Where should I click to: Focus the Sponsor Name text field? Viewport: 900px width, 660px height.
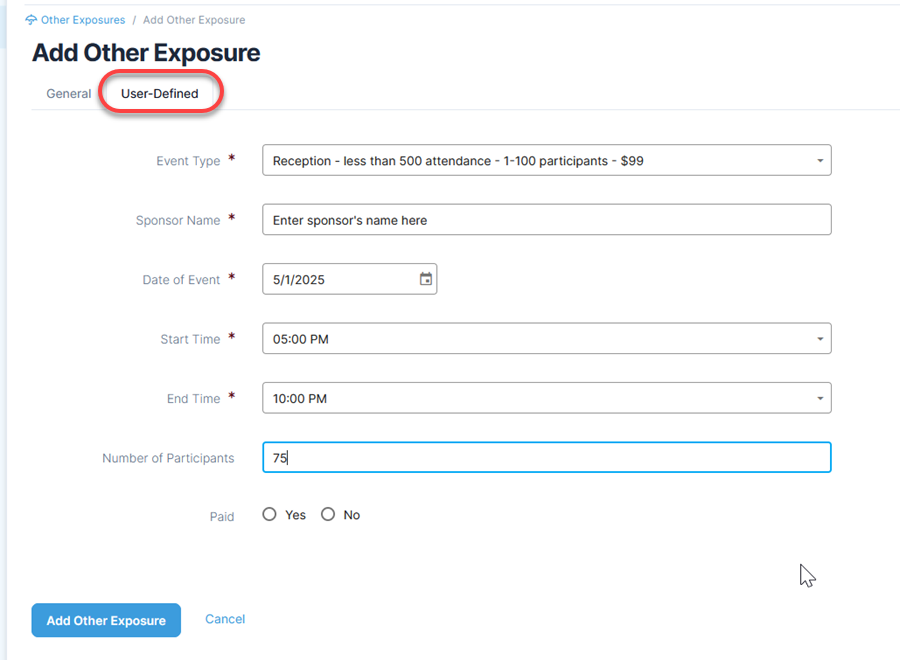[x=546, y=219]
